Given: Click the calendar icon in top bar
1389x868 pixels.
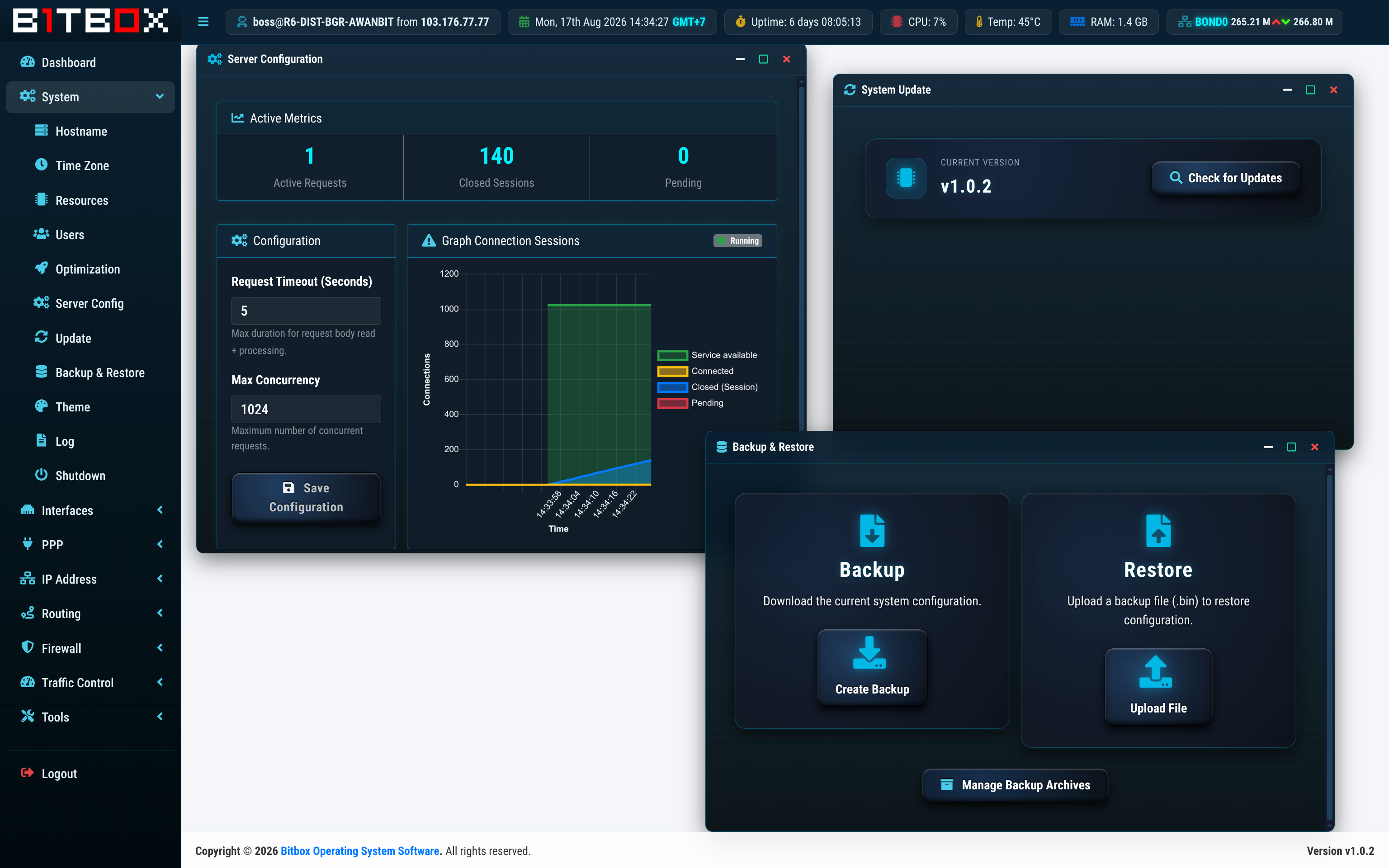Looking at the screenshot, I should 524,22.
